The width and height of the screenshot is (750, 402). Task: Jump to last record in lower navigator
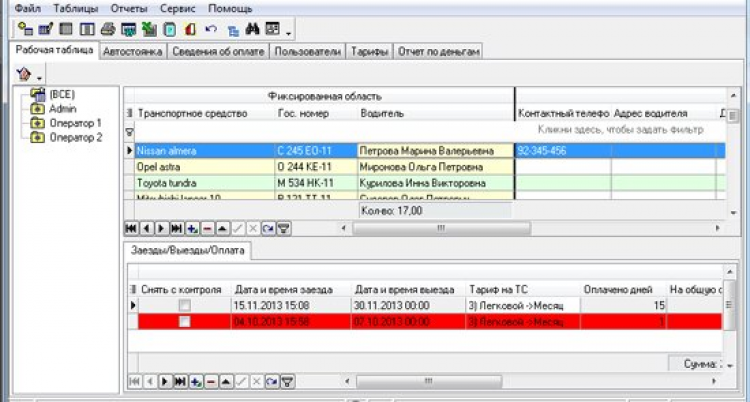[x=180, y=381]
